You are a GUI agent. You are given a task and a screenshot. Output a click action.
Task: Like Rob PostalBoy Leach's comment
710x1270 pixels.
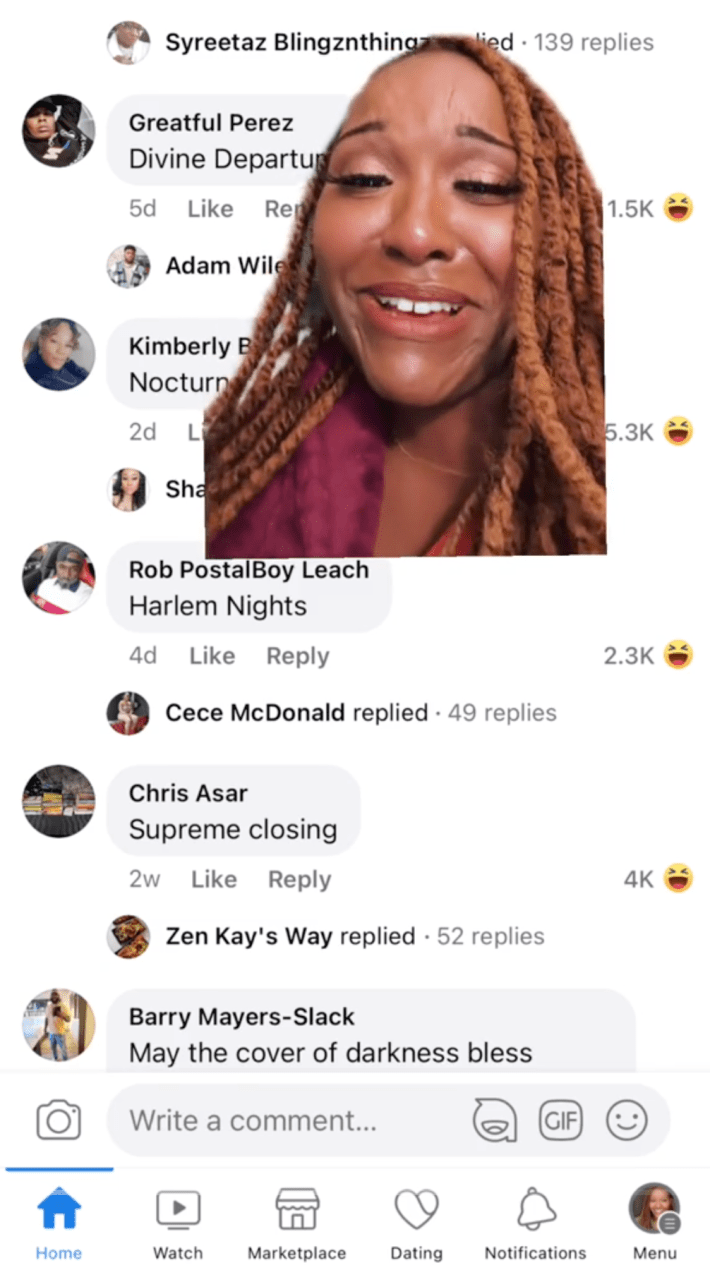[x=211, y=656]
